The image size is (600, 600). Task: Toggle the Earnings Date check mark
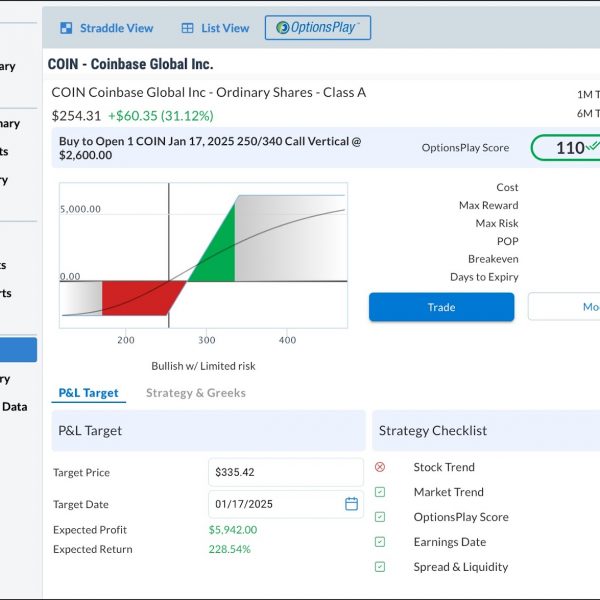coord(380,542)
